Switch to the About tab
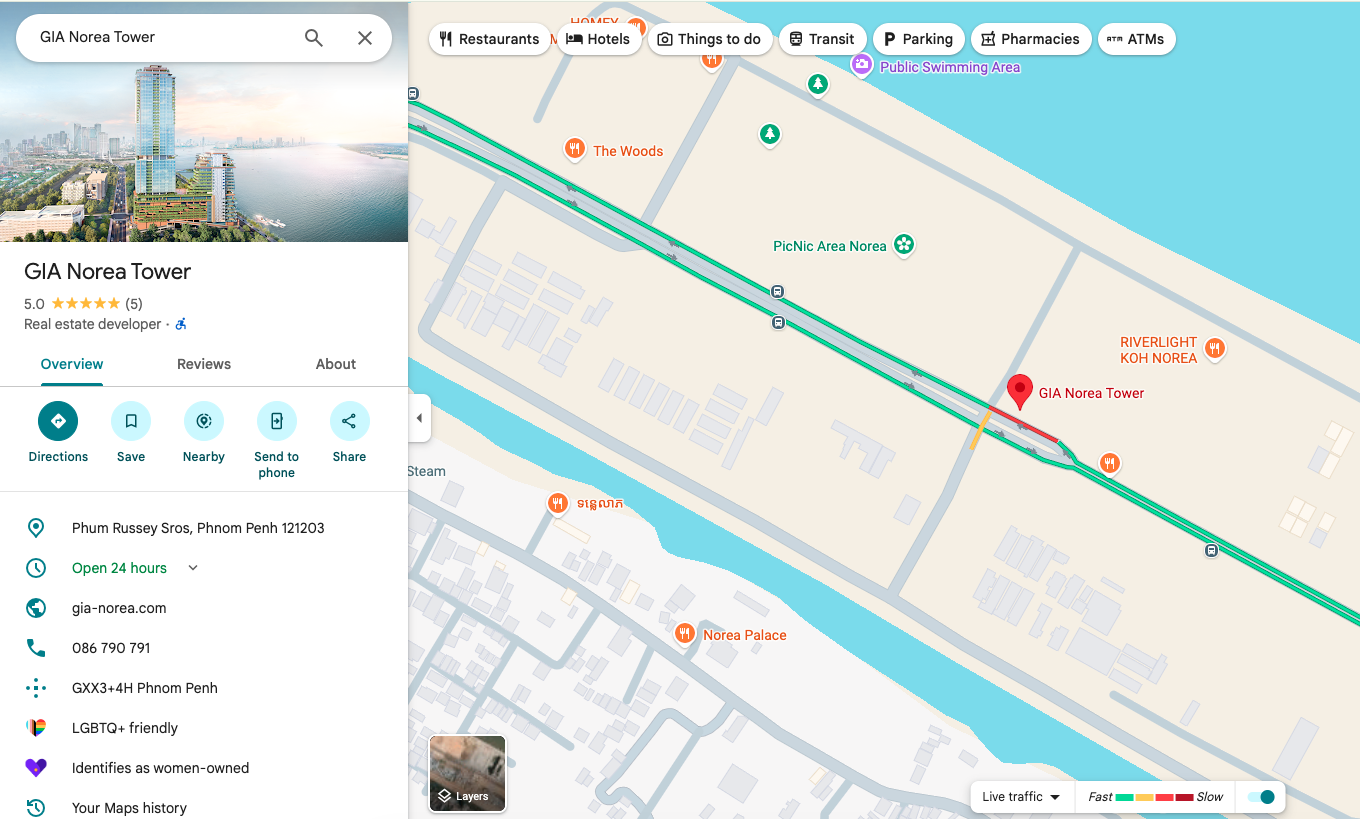 336,364
